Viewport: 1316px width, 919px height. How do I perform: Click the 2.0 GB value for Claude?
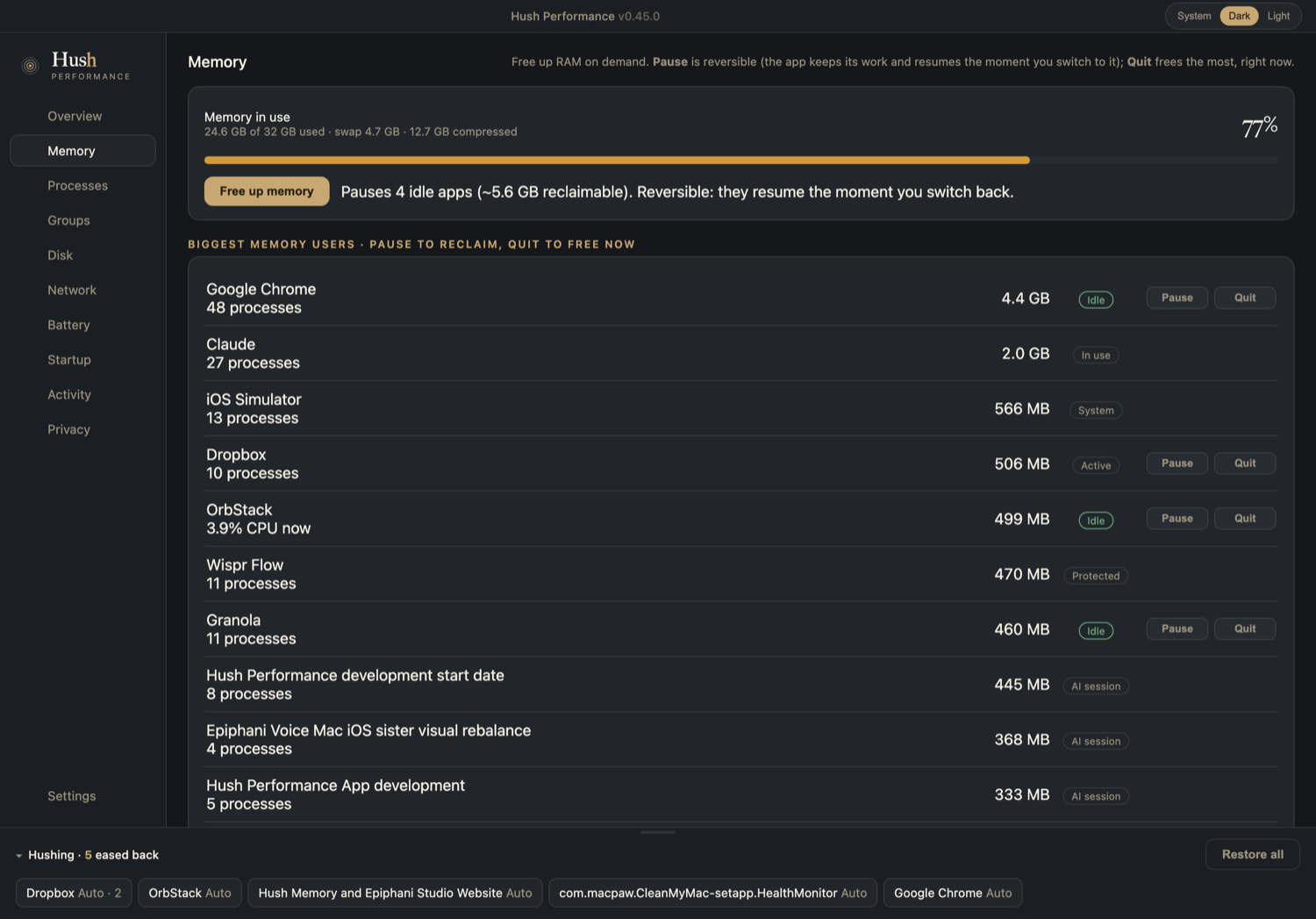coord(1026,354)
